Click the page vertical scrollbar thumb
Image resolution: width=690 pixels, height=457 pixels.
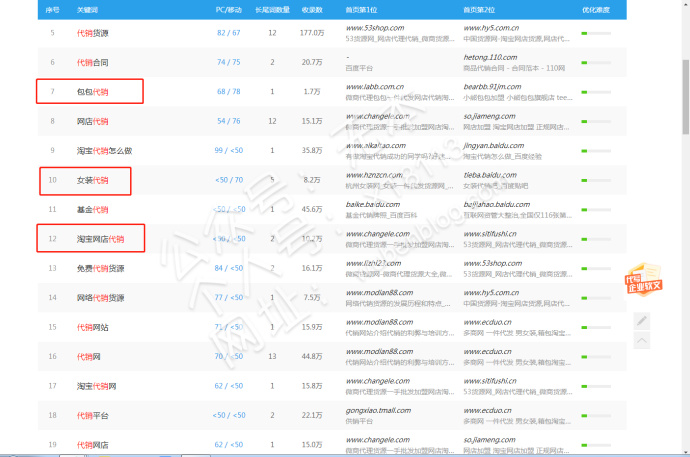coord(686,97)
